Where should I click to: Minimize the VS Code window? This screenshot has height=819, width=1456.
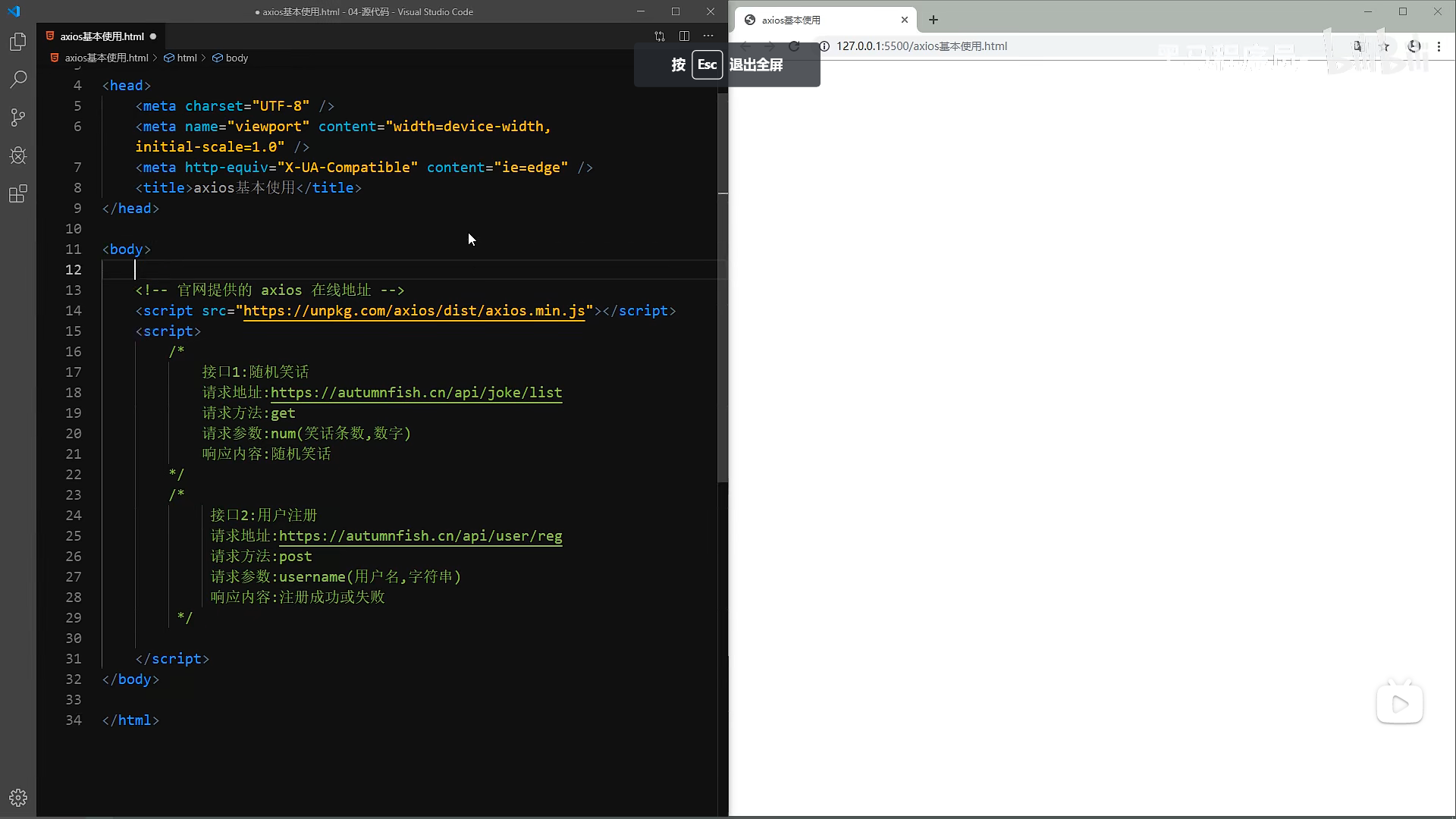pyautogui.click(x=641, y=11)
